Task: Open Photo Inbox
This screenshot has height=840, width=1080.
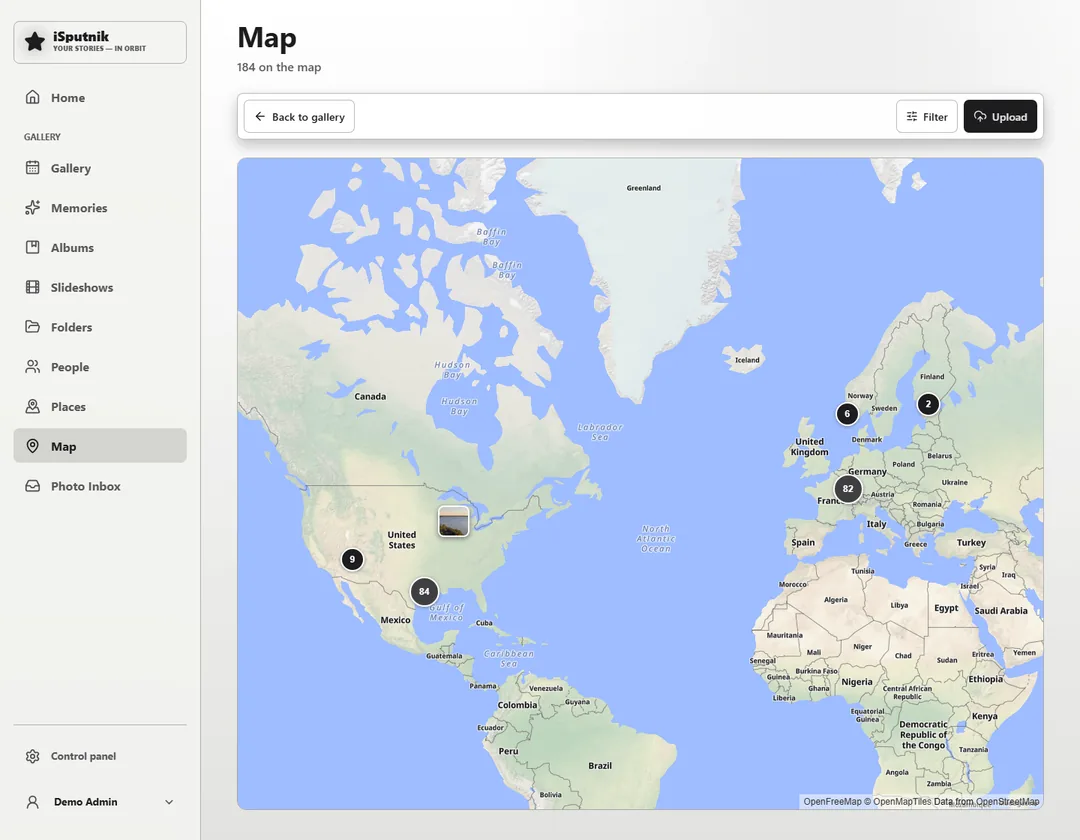Action: pos(100,486)
